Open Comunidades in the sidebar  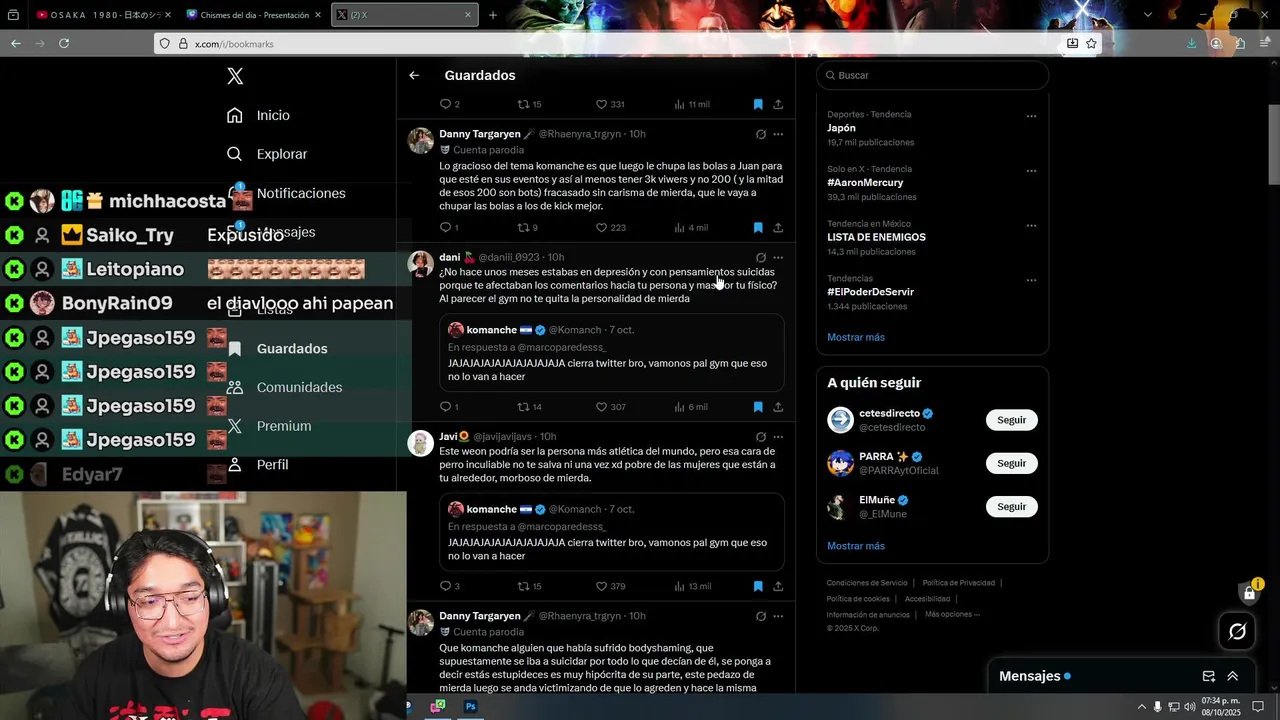click(284, 387)
